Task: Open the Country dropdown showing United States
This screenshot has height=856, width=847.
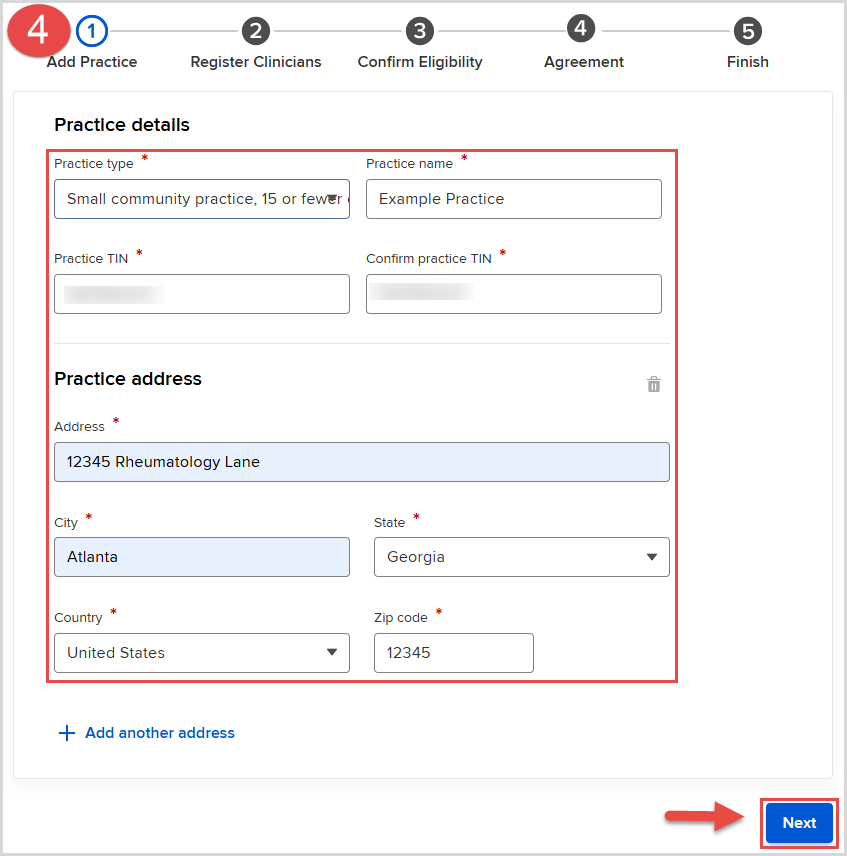Action: click(x=202, y=653)
